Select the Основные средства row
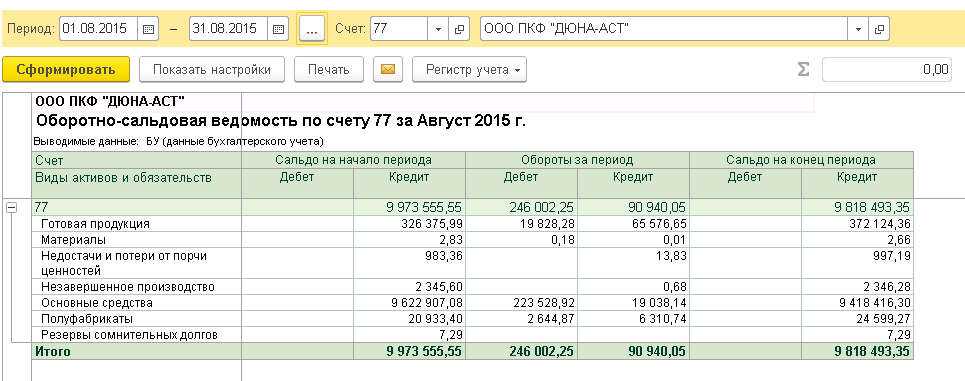965x381 pixels. (x=473, y=303)
